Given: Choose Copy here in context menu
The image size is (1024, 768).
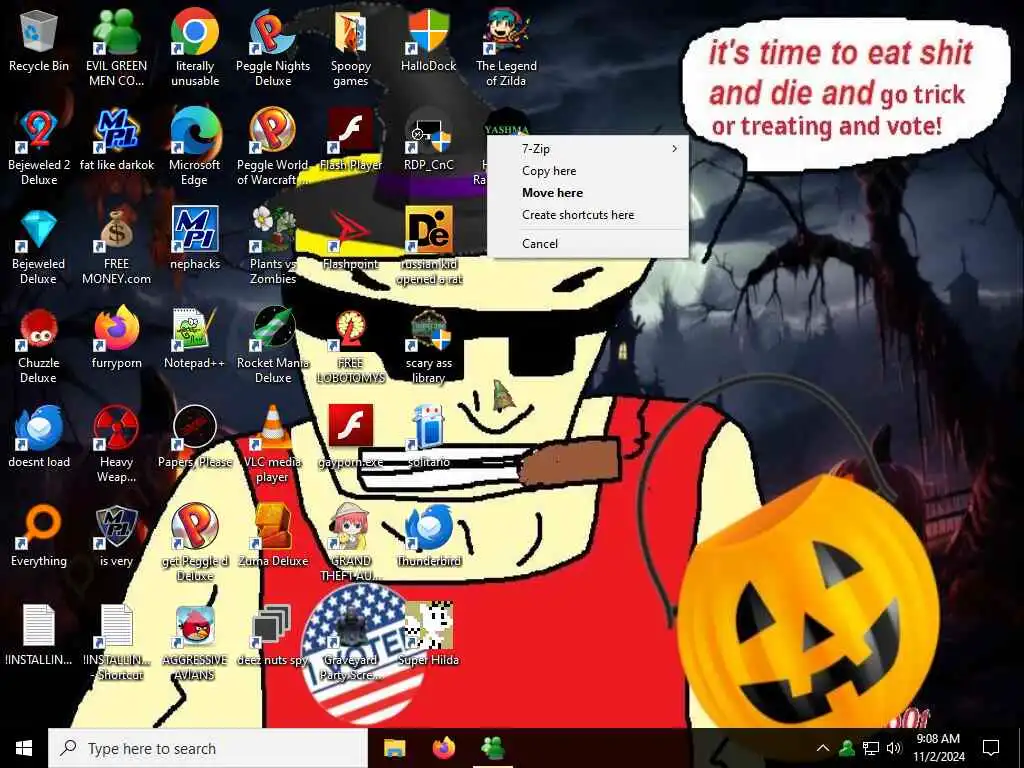Looking at the screenshot, I should 588,171.
